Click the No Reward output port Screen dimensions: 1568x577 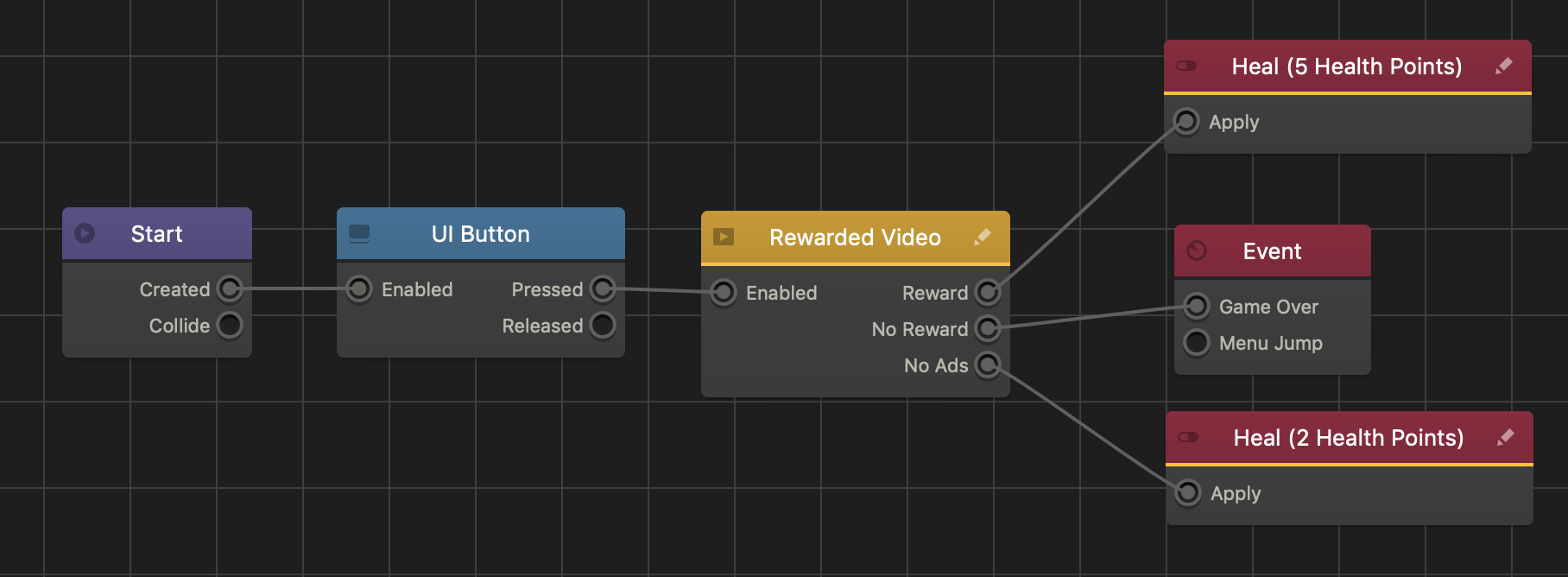tap(988, 329)
